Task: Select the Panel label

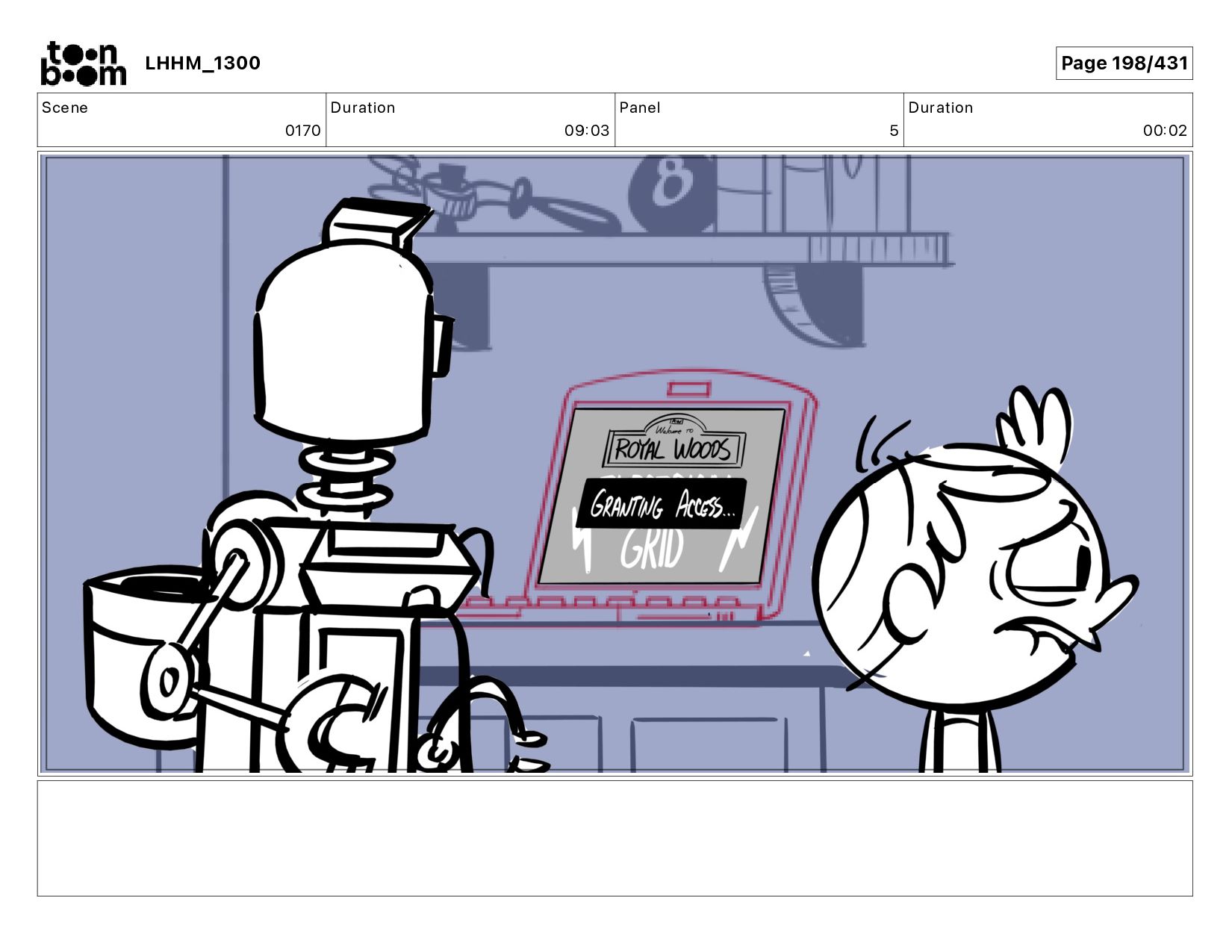Action: click(x=640, y=108)
